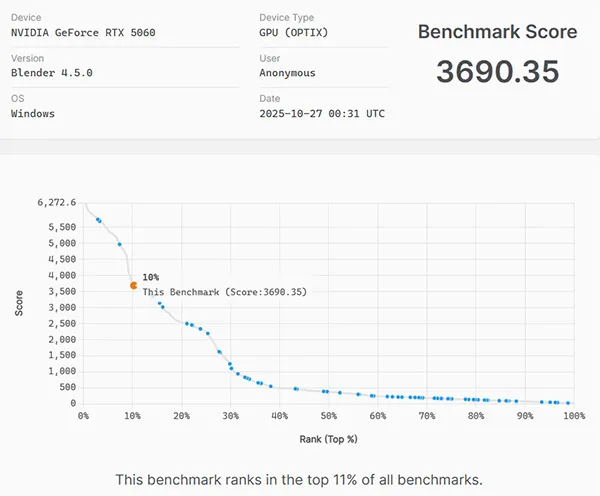The height and width of the screenshot is (496, 600).
Task: Click the blue data point near 43% rank
Action: [x=295, y=388]
